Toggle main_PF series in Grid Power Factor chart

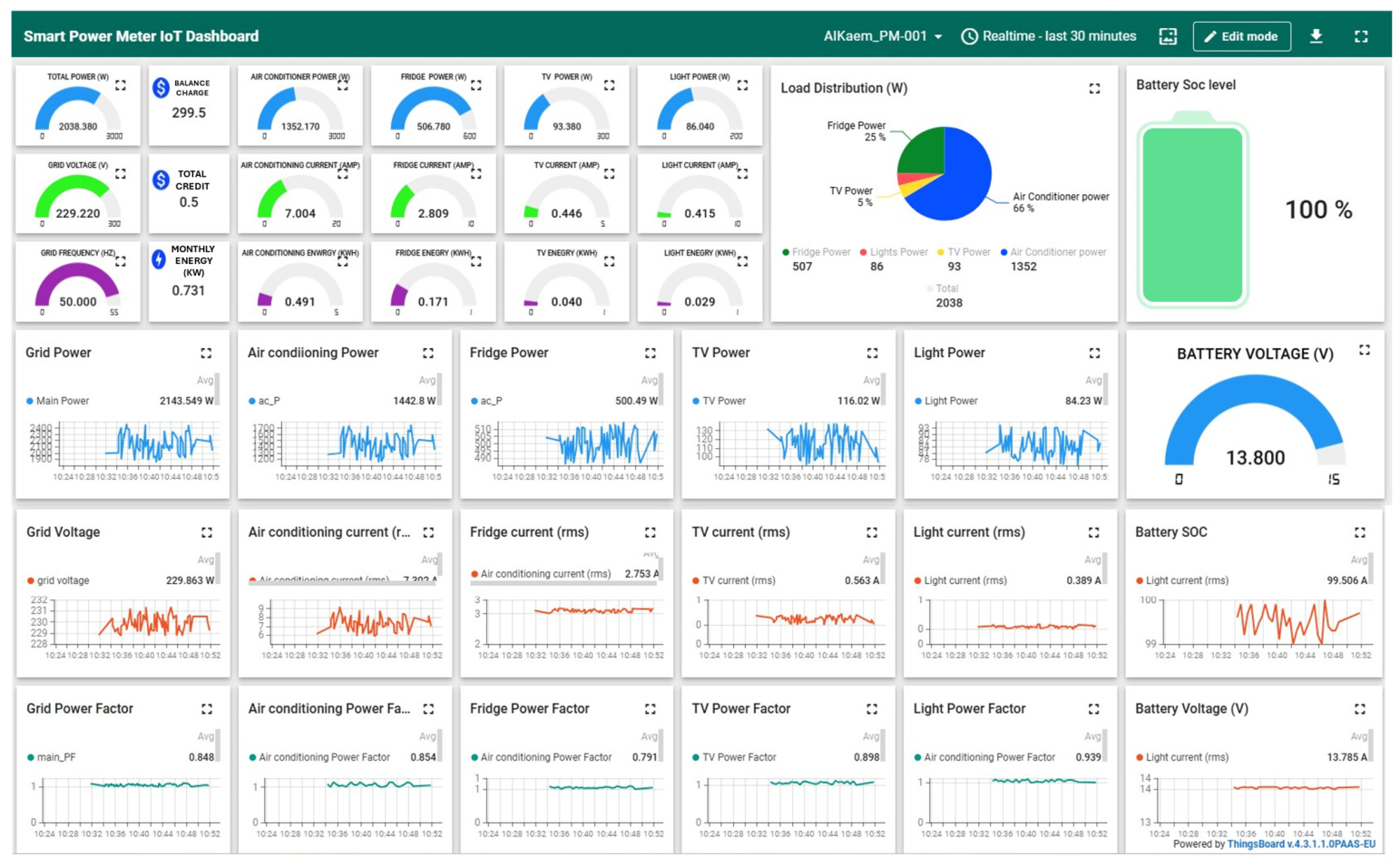(52, 757)
